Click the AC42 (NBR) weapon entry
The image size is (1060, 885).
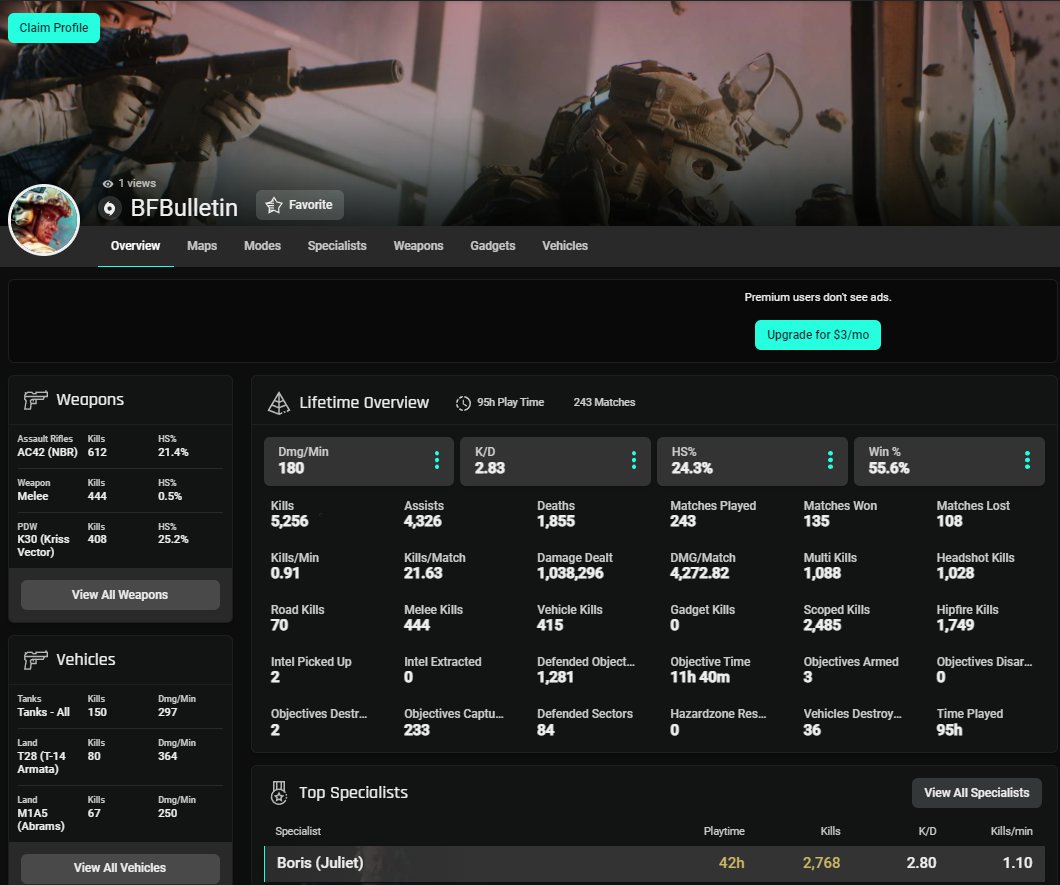(120, 446)
